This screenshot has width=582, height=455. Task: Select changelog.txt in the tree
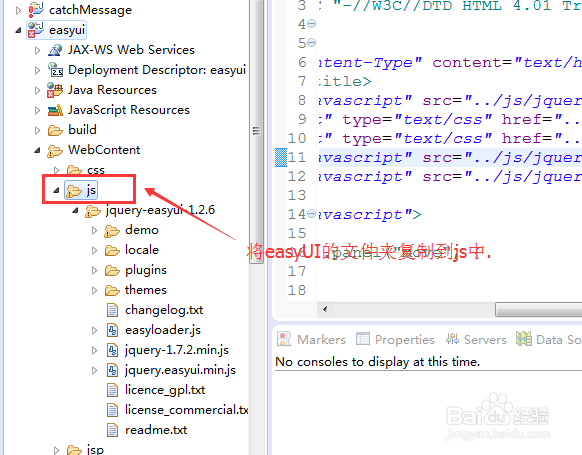click(x=164, y=310)
